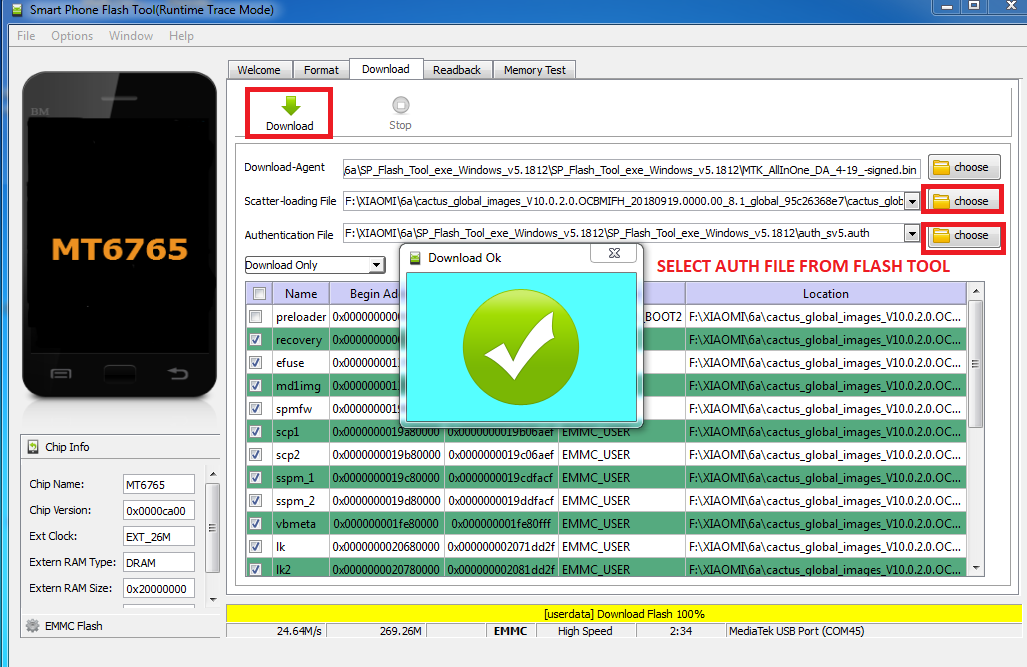The height and width of the screenshot is (667, 1027).
Task: Uncheck the recovery partition checkbox
Action: (255, 339)
